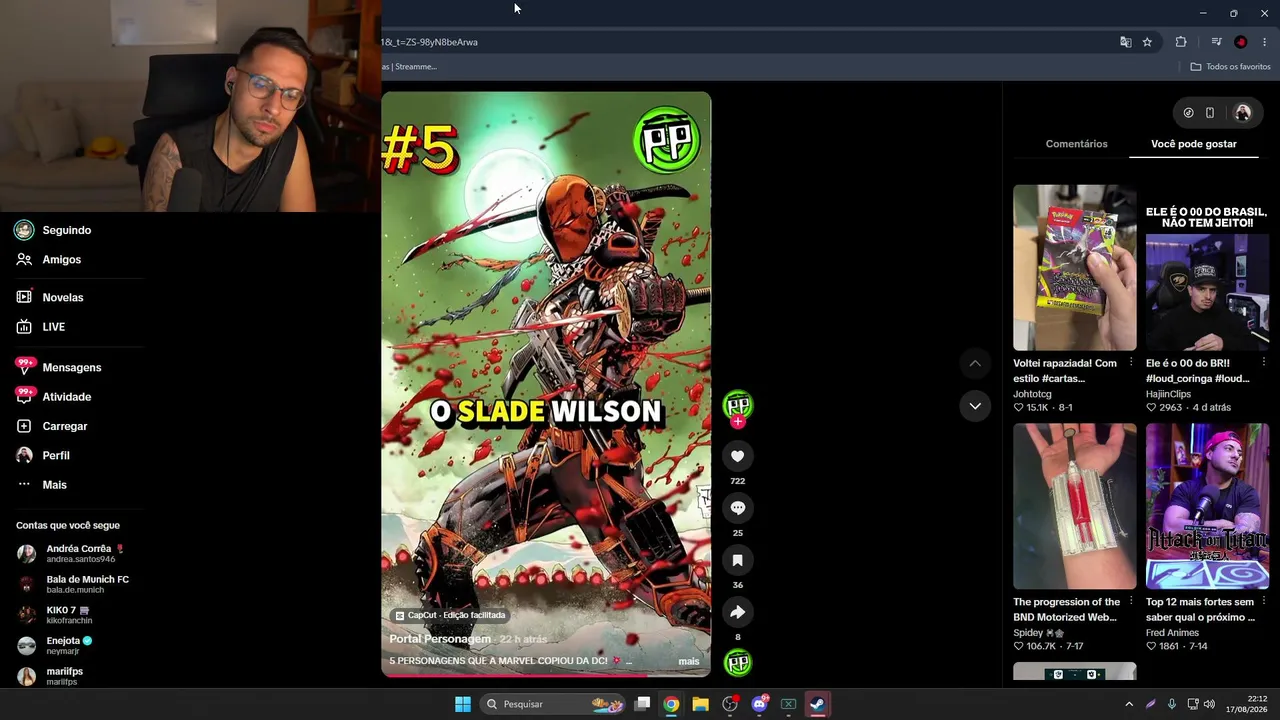Open the Steam app in the taskbar
The image size is (1280, 720).
[817, 704]
